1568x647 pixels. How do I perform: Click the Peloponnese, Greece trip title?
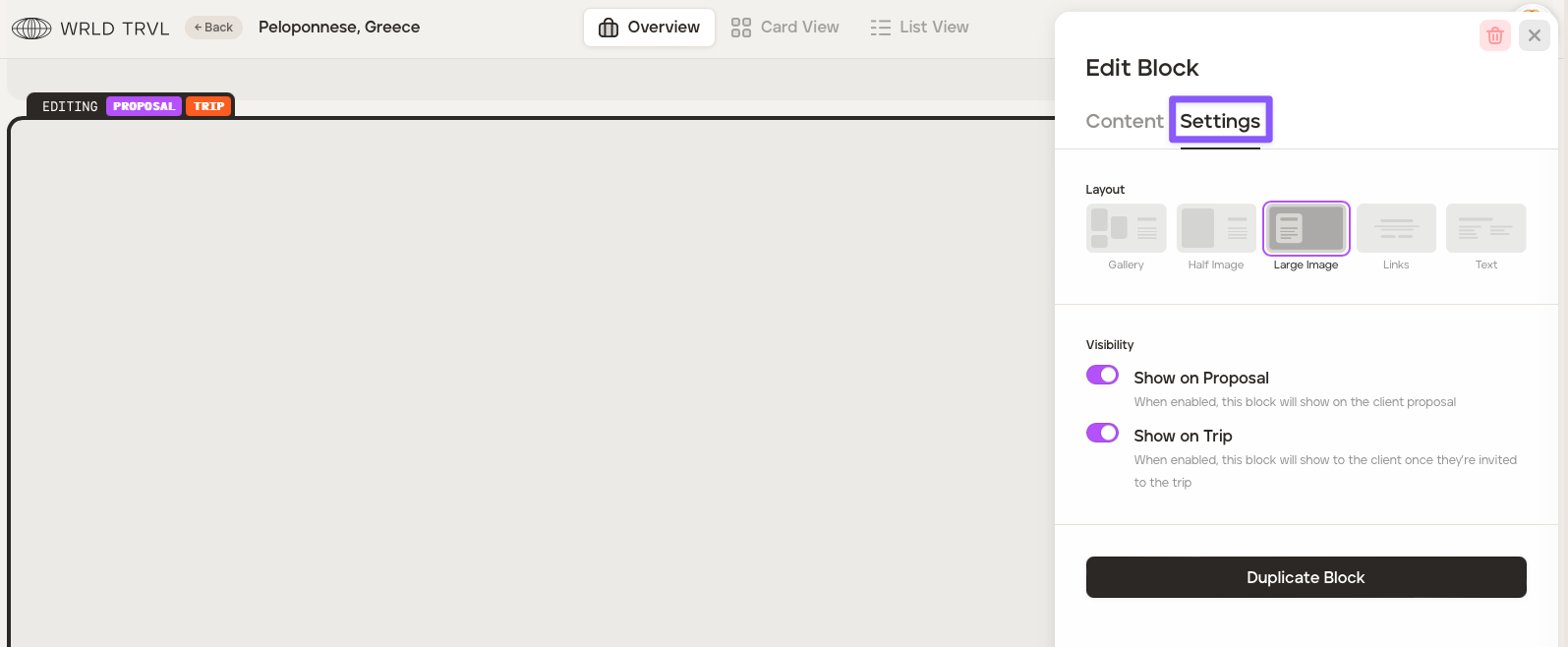pos(339,28)
